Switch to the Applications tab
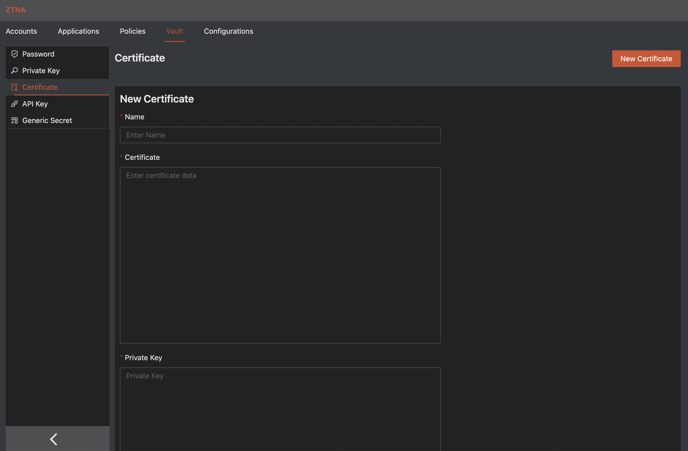This screenshot has height=451, width=688. (x=78, y=31)
